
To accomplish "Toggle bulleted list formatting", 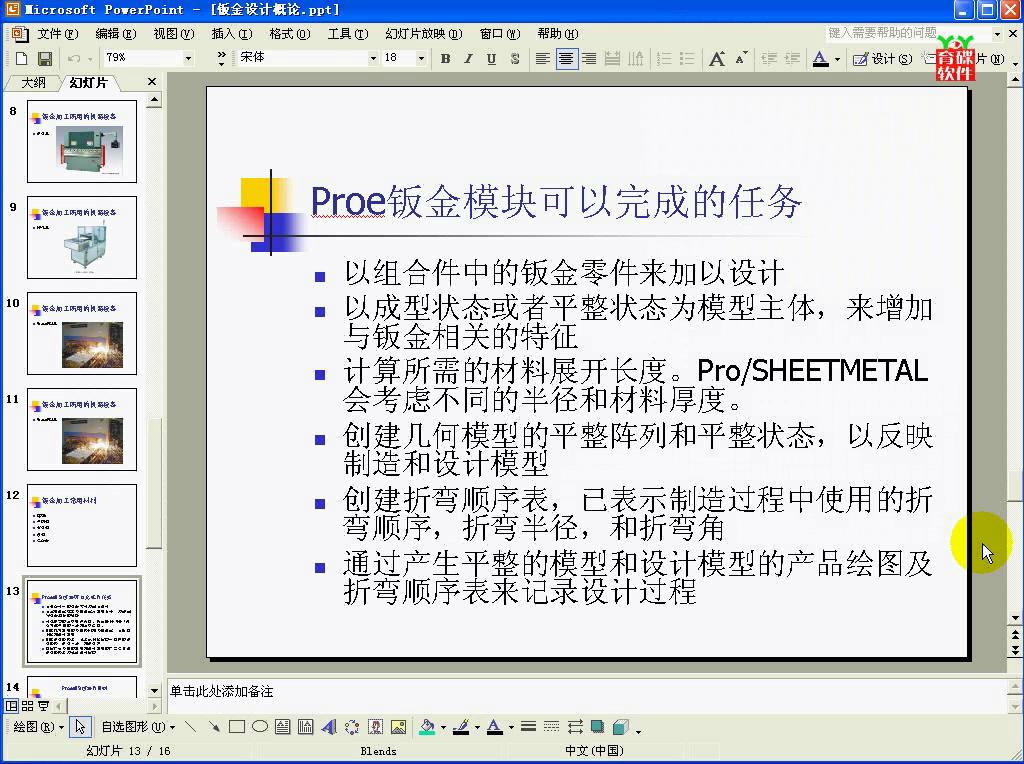I will point(687,59).
